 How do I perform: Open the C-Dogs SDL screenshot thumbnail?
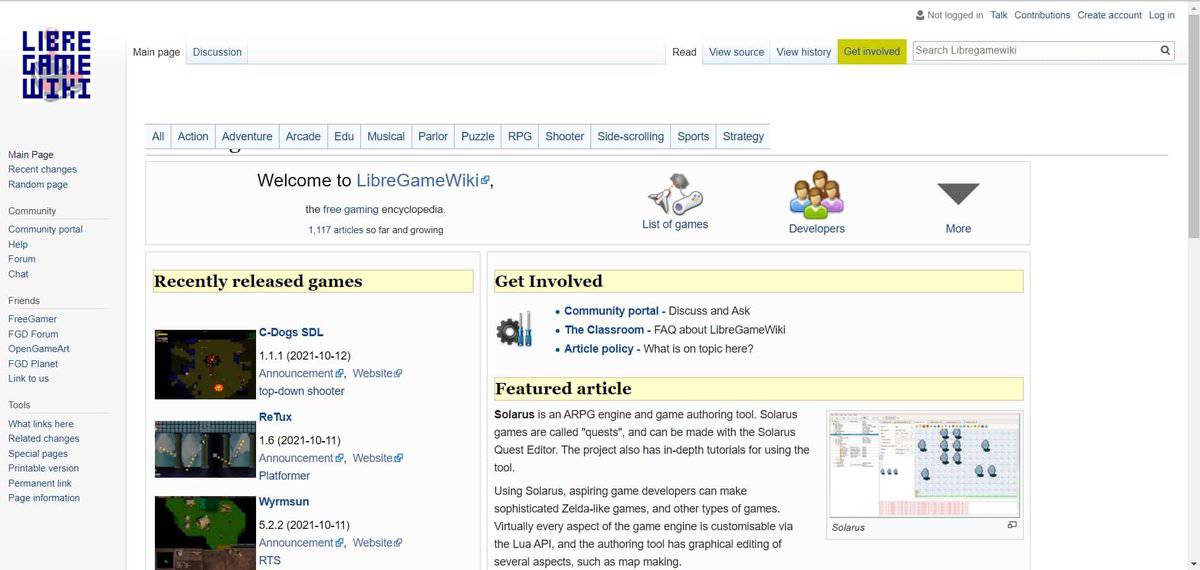coord(205,364)
